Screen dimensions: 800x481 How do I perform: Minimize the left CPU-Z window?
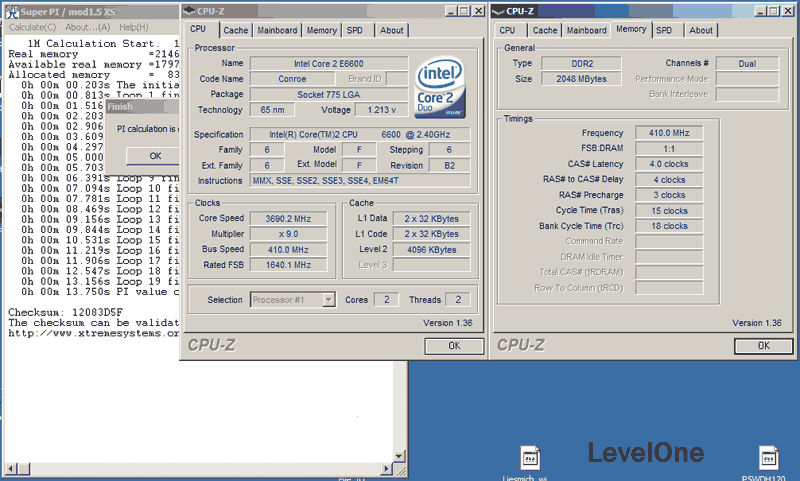coord(451,11)
